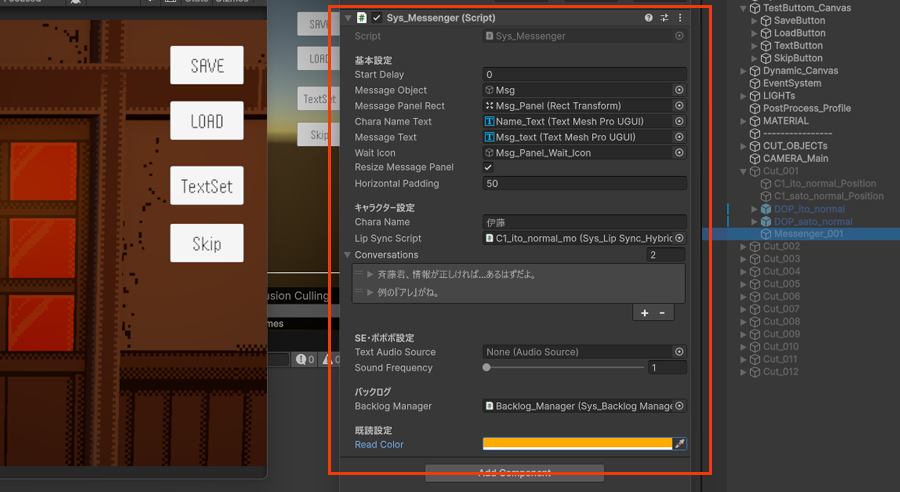Collapse the Sys_Messenger component foldout

pos(348,18)
